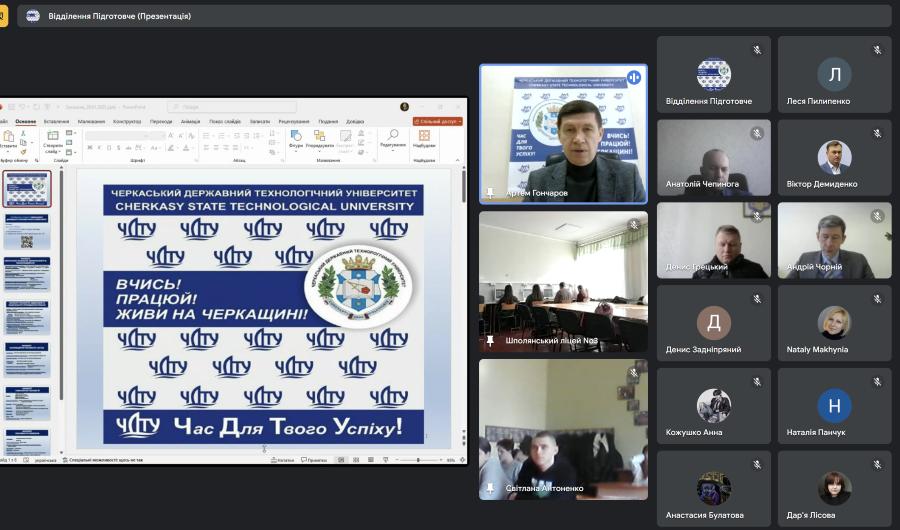Image resolution: width=900 pixels, height=530 pixels.
Task: Click muted mic icon on Анатолій Чепинога tile
Action: pos(757,133)
